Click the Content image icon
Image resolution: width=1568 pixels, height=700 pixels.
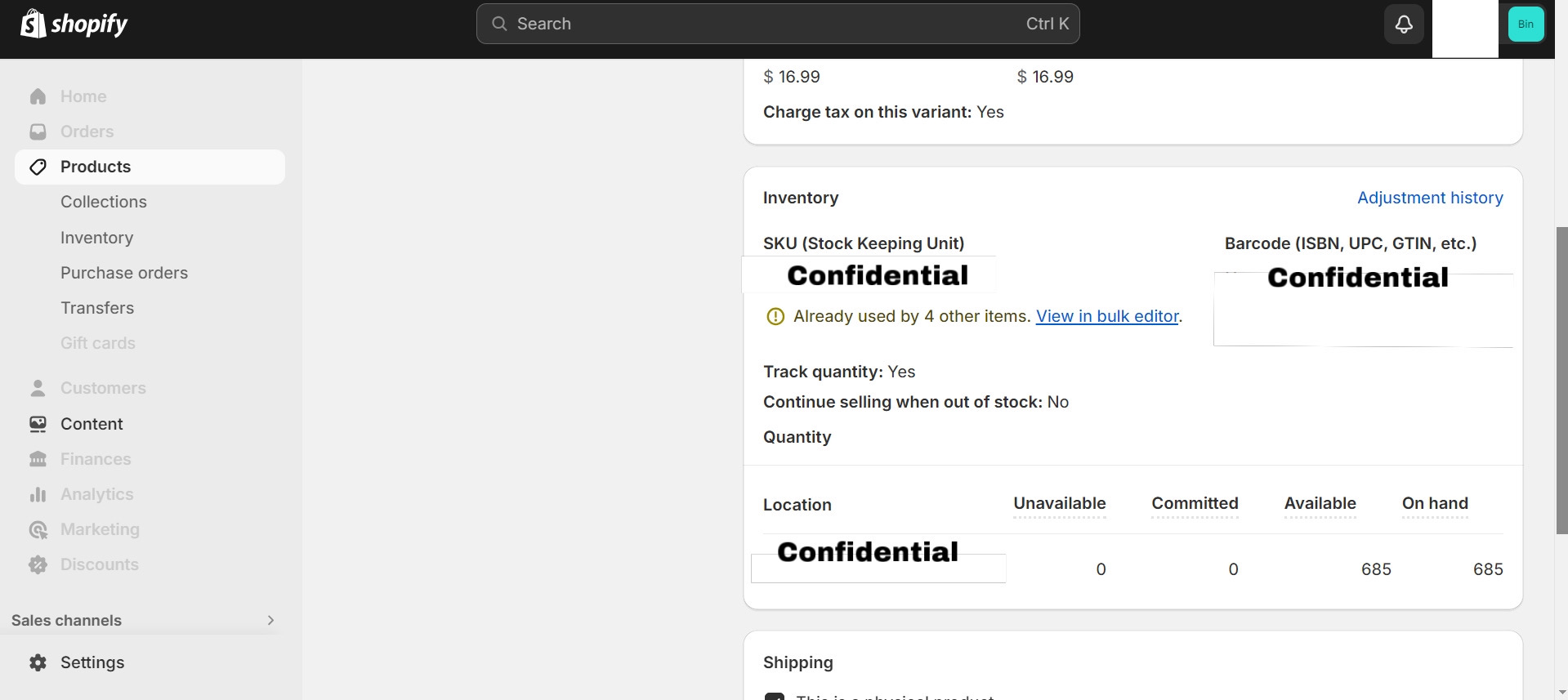tap(38, 424)
